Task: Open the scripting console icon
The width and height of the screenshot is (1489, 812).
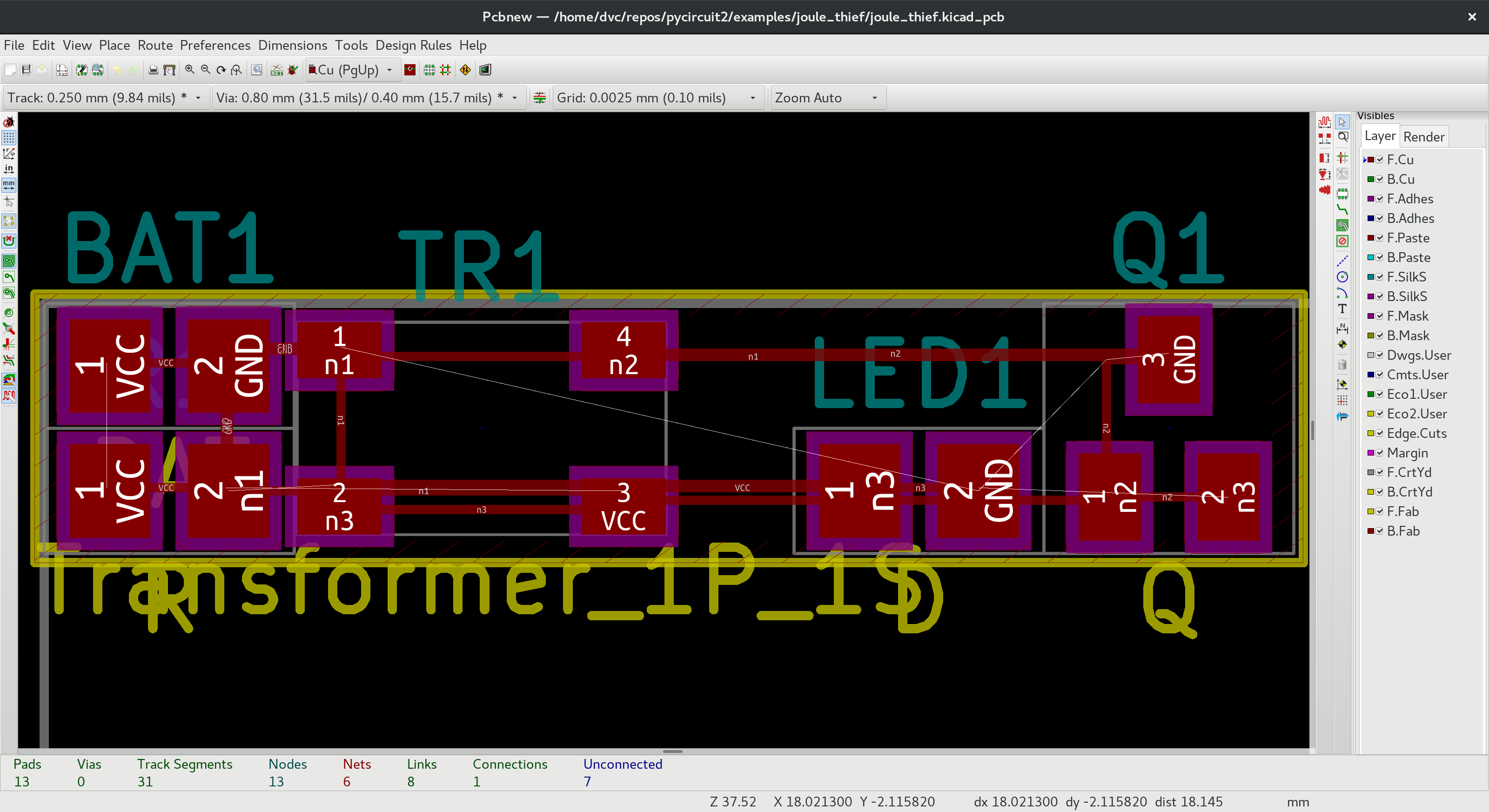Action: tap(485, 70)
